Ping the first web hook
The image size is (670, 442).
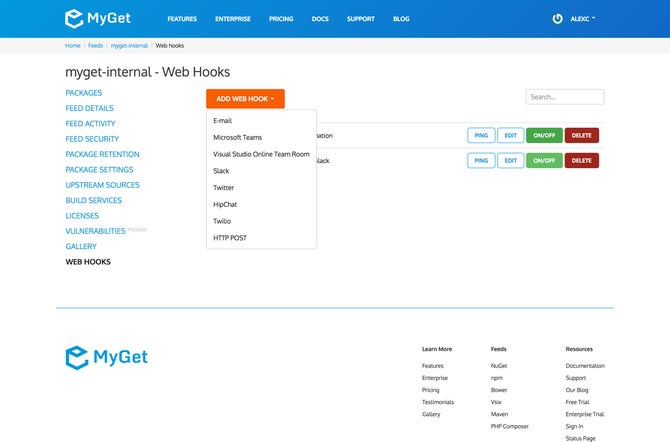click(x=481, y=135)
